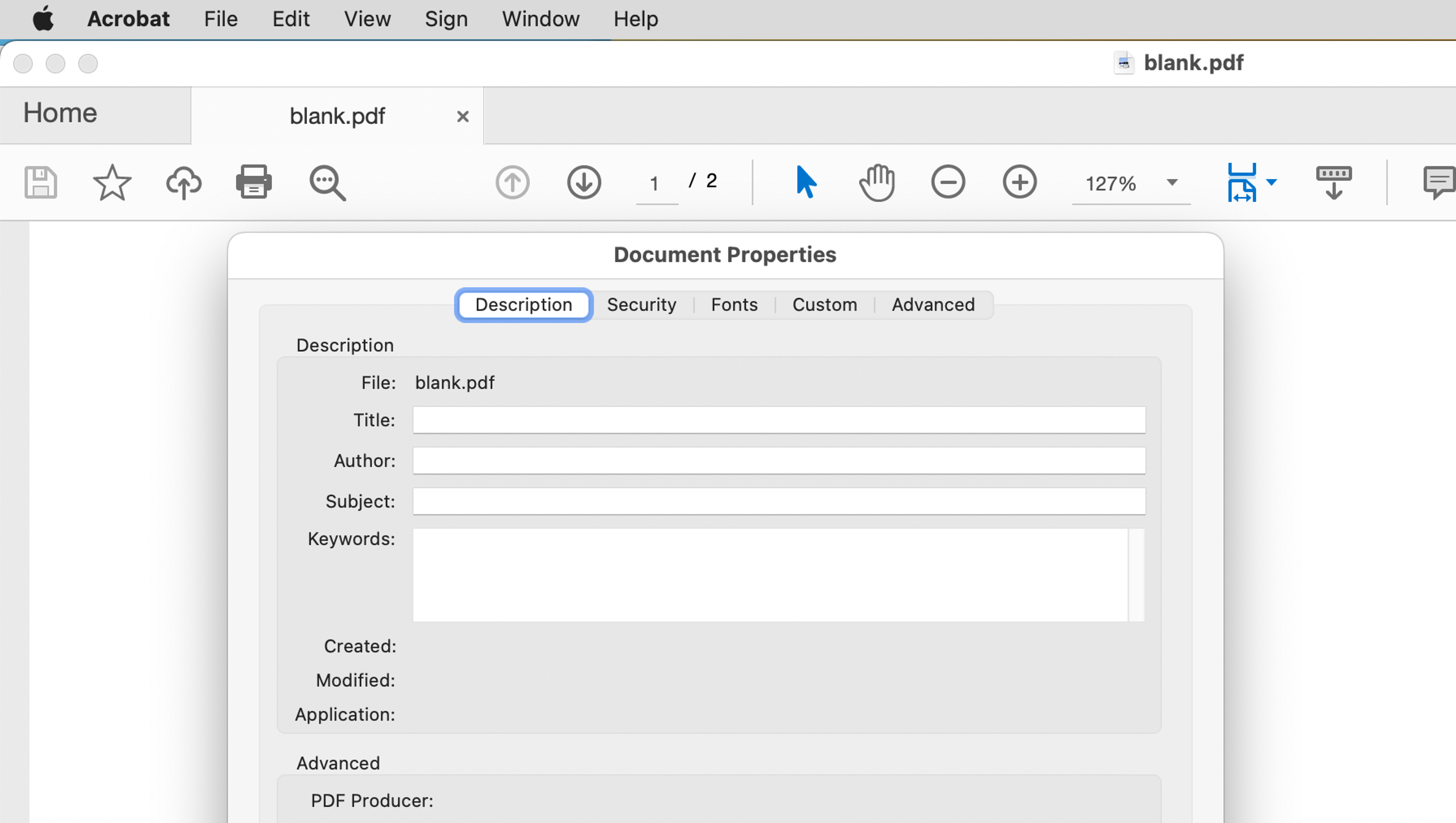Open the page fit options dropdown arrow
Screen dimensions: 1456x823
pyautogui.click(x=1272, y=182)
